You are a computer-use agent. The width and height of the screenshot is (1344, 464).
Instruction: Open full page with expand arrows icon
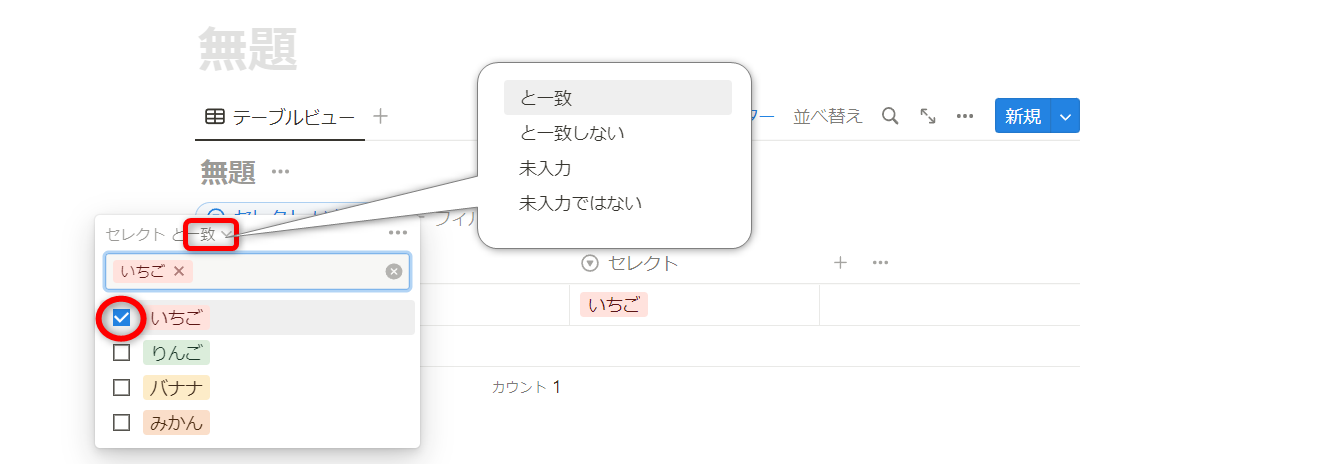click(928, 116)
